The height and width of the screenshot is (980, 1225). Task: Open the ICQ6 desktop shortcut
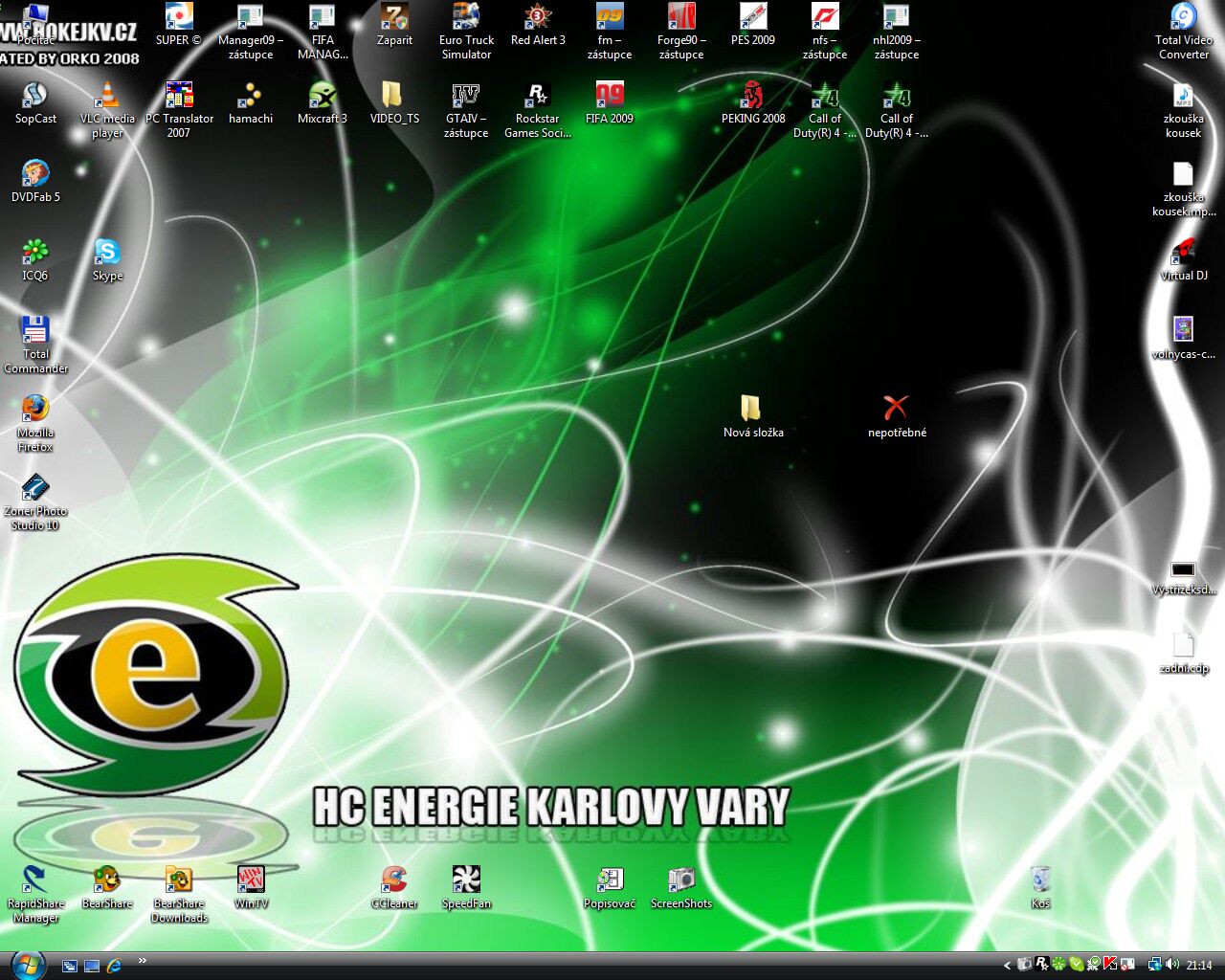point(35,260)
